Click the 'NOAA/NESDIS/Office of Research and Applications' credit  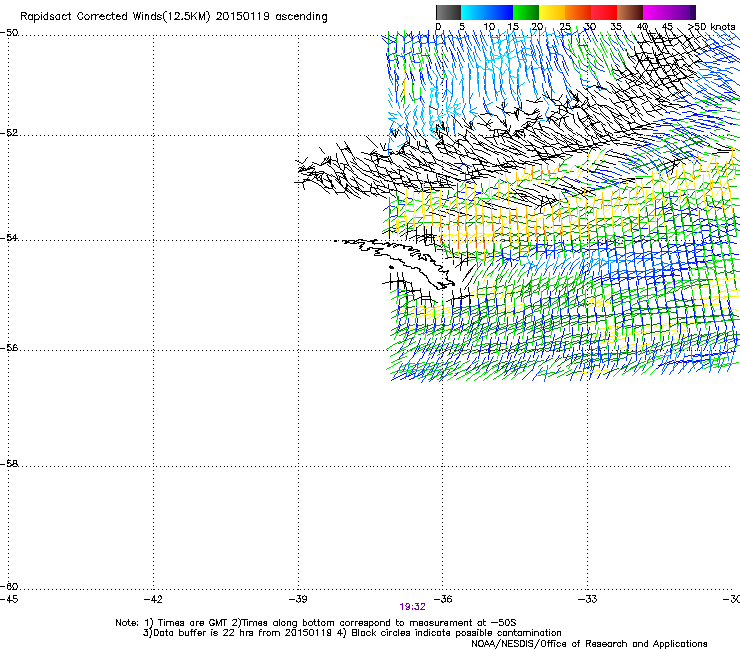pos(589,644)
